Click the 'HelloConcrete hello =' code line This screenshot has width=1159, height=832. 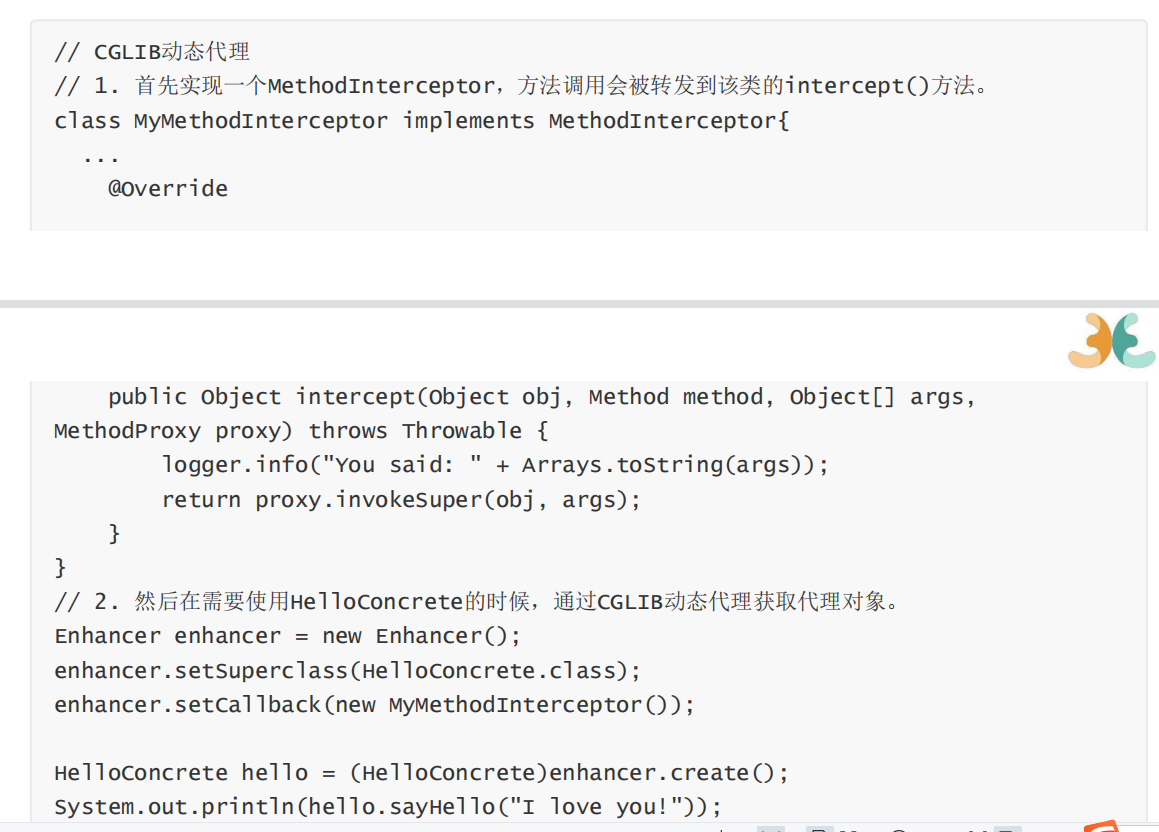click(421, 773)
